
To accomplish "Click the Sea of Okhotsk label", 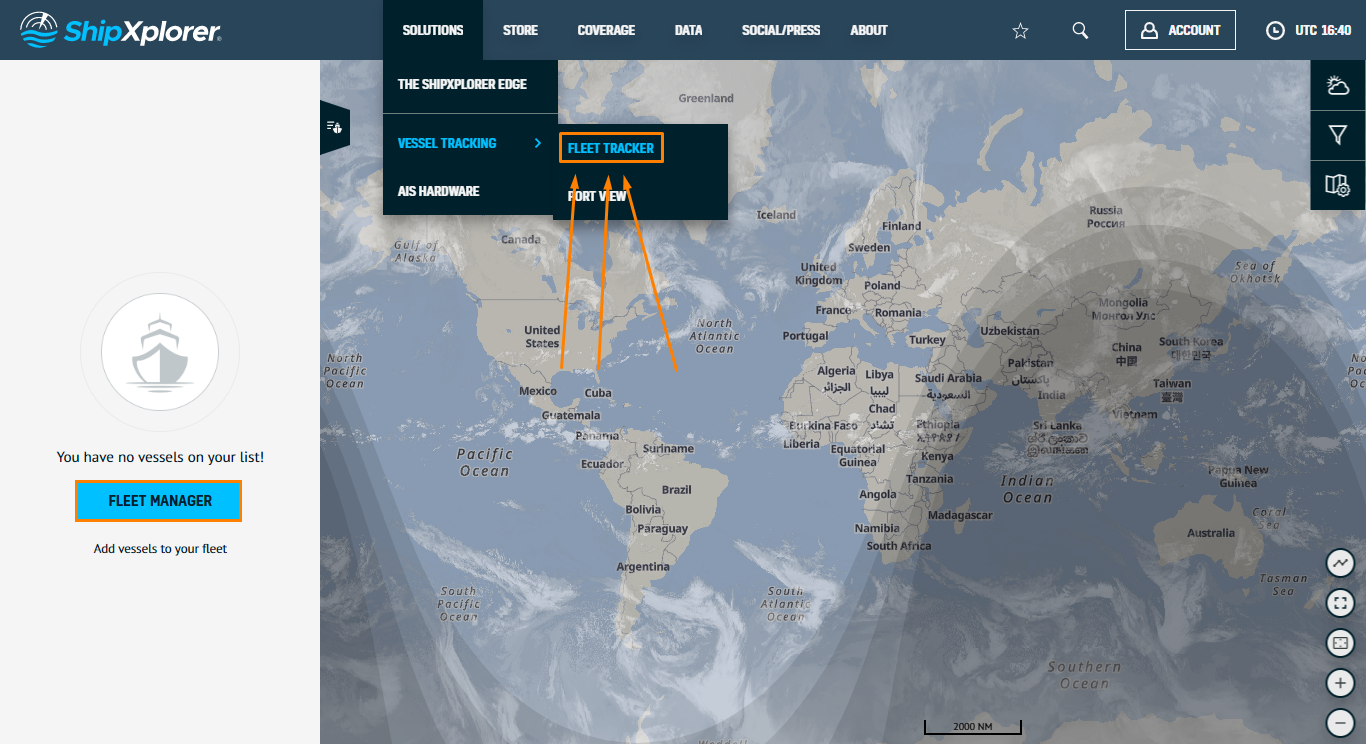I will click(1257, 272).
